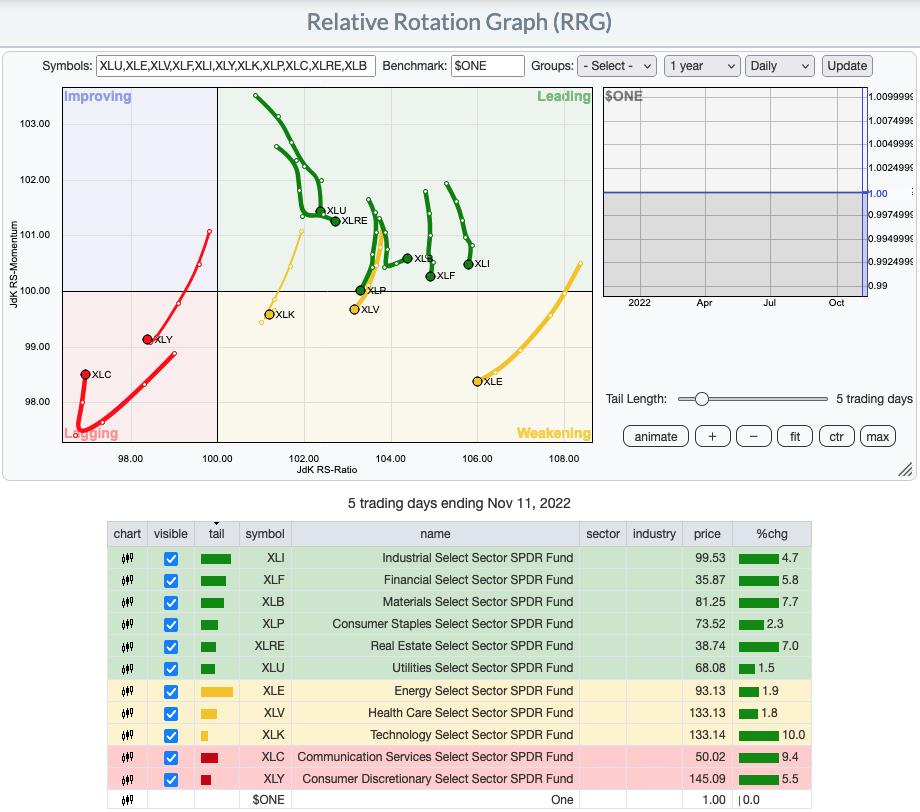Open chart icon for XLF row
Screen dimensions: 920x812
pos(127,580)
